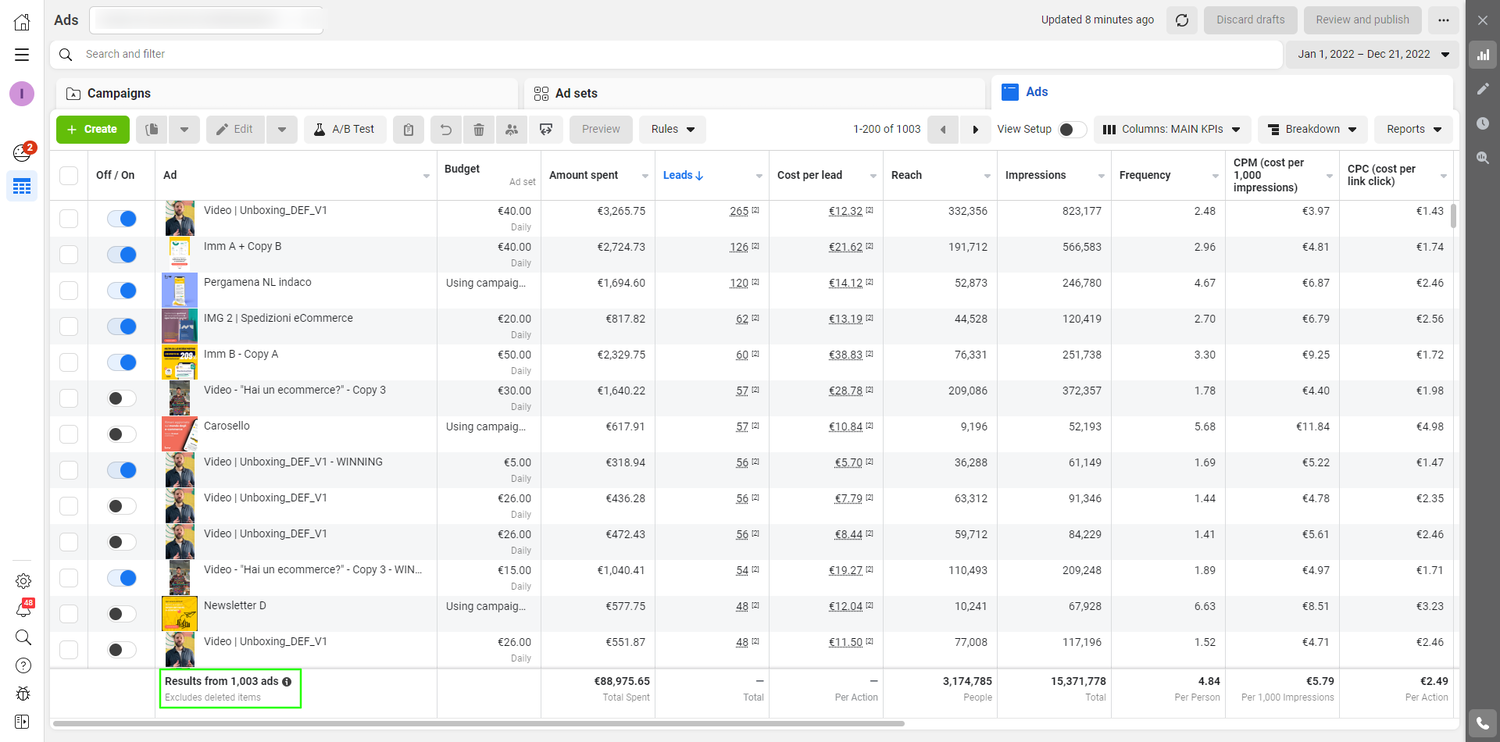This screenshot has height=742, width=1500.
Task: Check the box for Imm B - Copy A
Action: pos(69,362)
